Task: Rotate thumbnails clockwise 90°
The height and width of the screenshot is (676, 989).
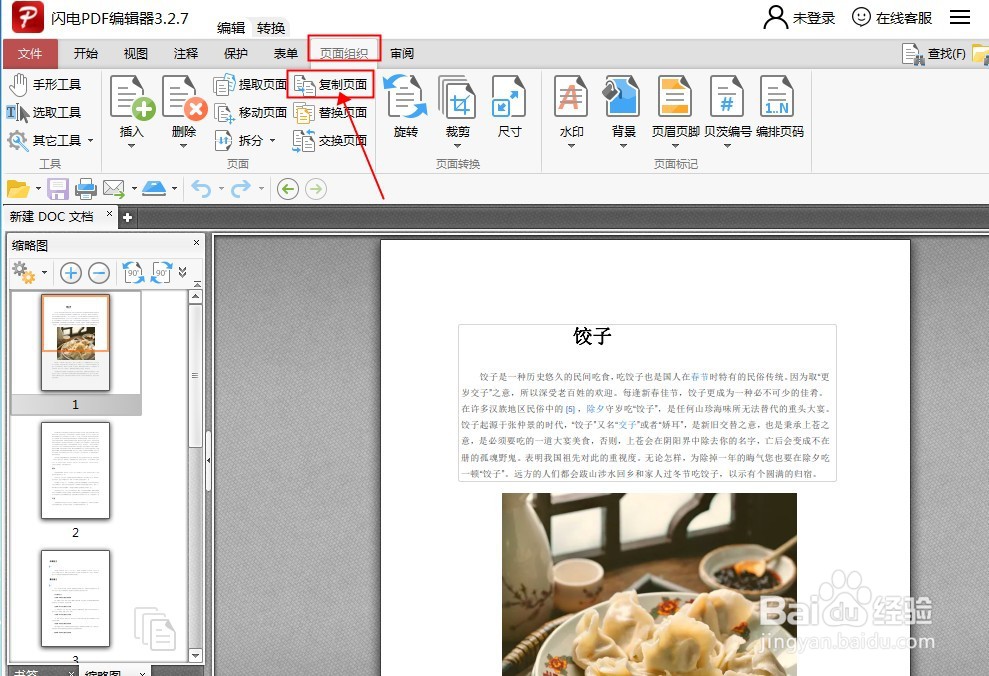Action: point(161,272)
